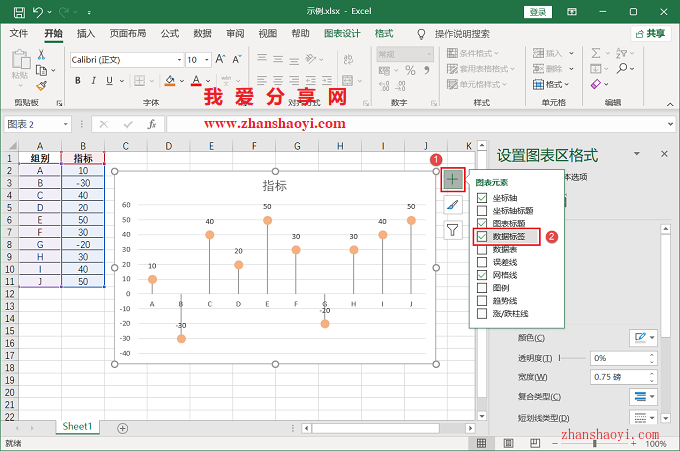
Task: Click the Clear eraser icon
Action: pyautogui.click(x=596, y=84)
